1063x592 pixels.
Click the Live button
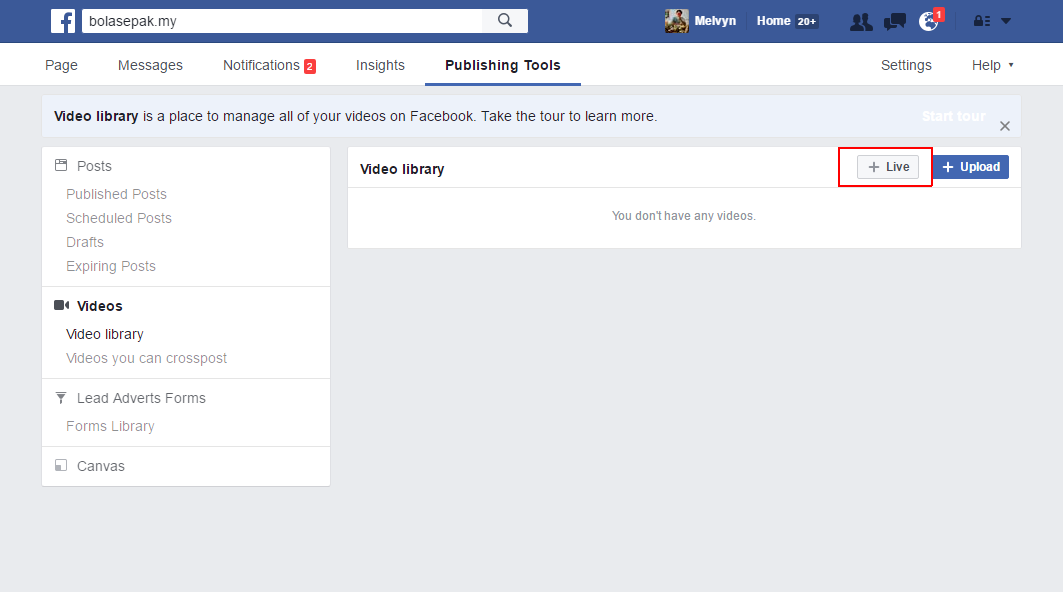point(888,167)
